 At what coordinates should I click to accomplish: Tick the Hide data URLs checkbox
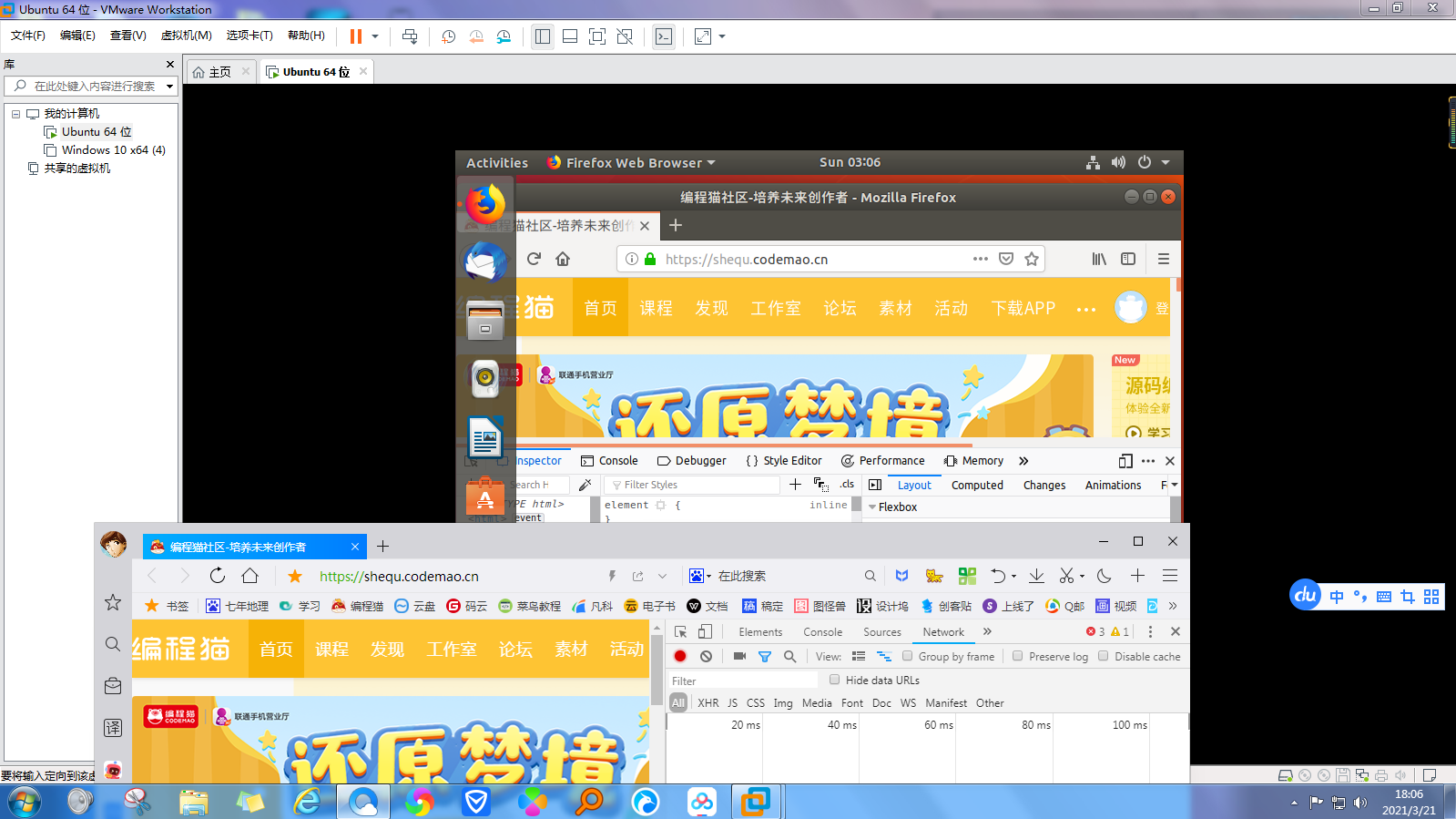click(834, 680)
